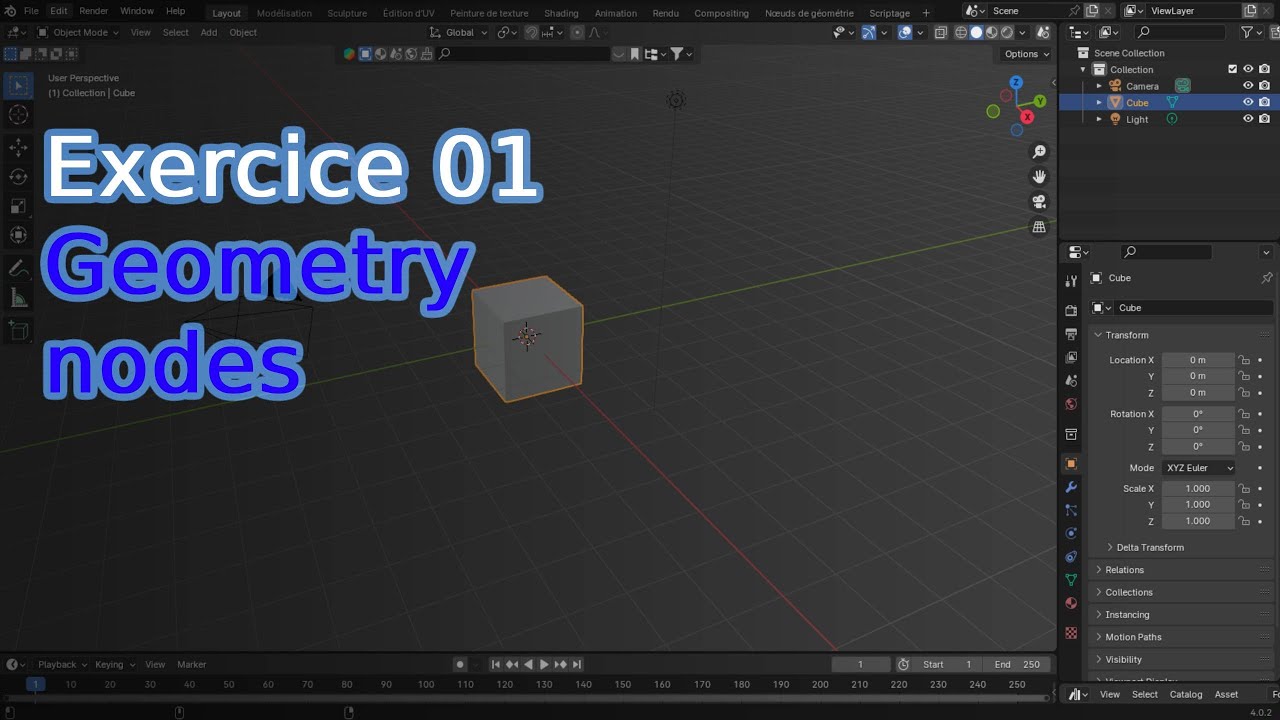Open the Edit menu
Viewport: 1280px width, 720px height.
pyautogui.click(x=59, y=11)
